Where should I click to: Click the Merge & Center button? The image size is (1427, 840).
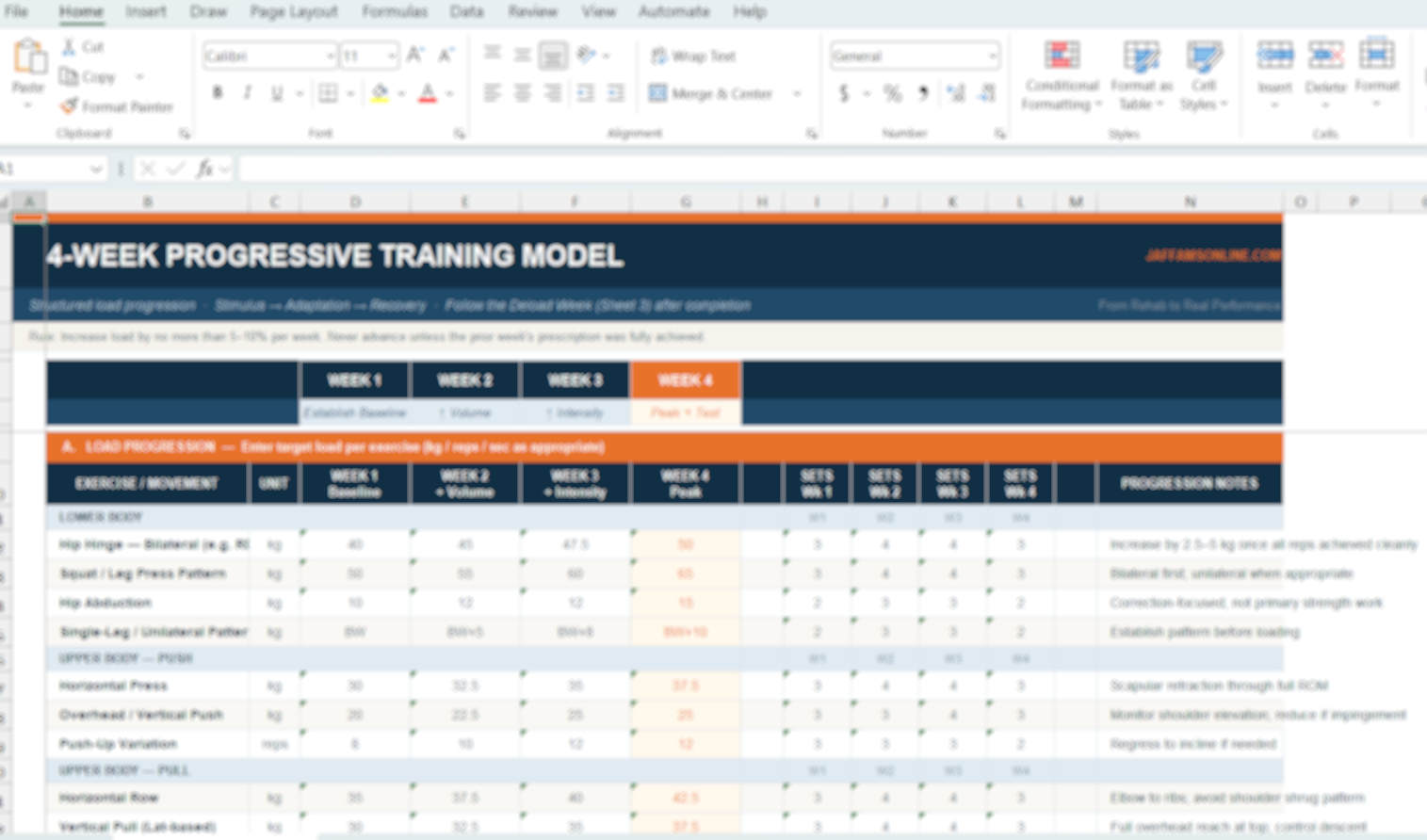(x=711, y=93)
